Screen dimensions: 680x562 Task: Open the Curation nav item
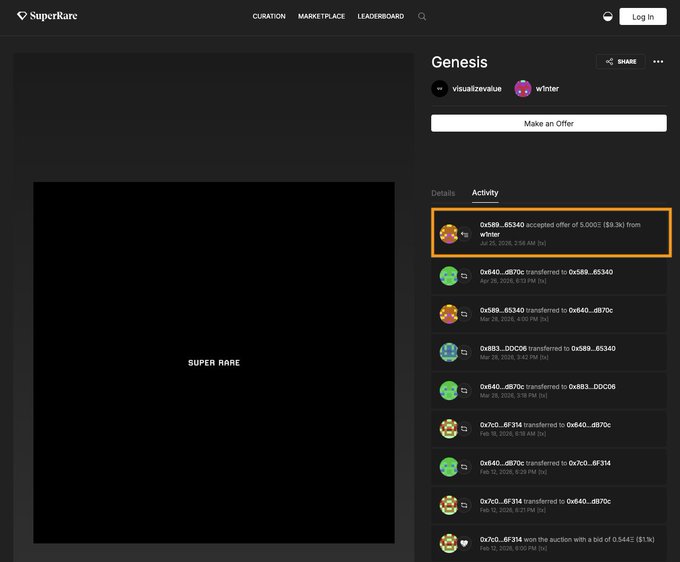269,16
